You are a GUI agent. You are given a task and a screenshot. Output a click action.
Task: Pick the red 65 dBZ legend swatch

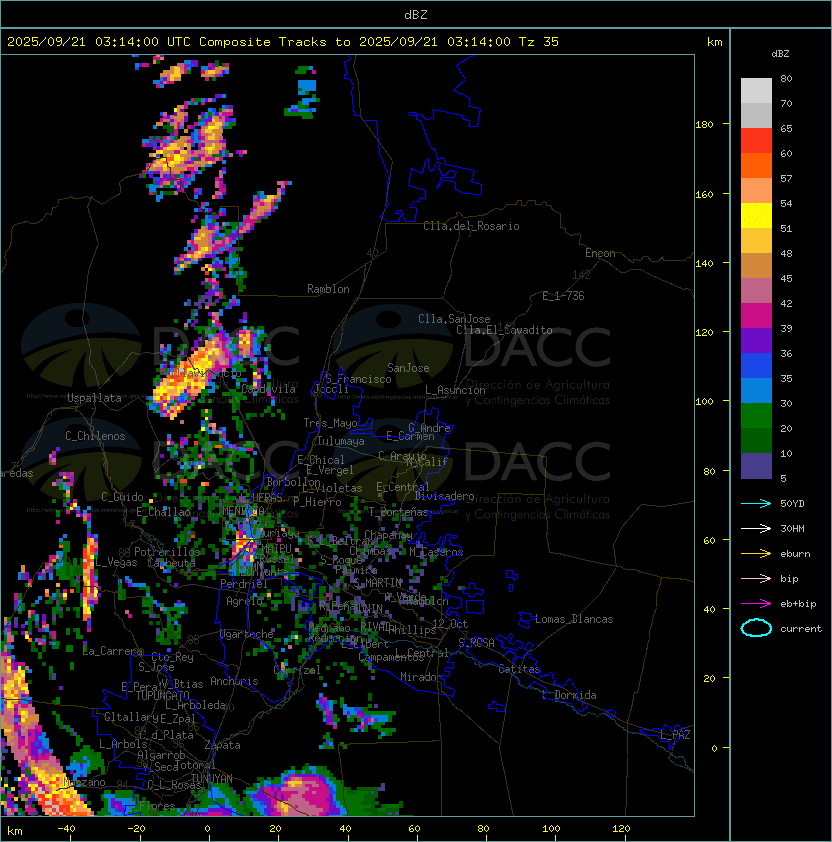(756, 140)
